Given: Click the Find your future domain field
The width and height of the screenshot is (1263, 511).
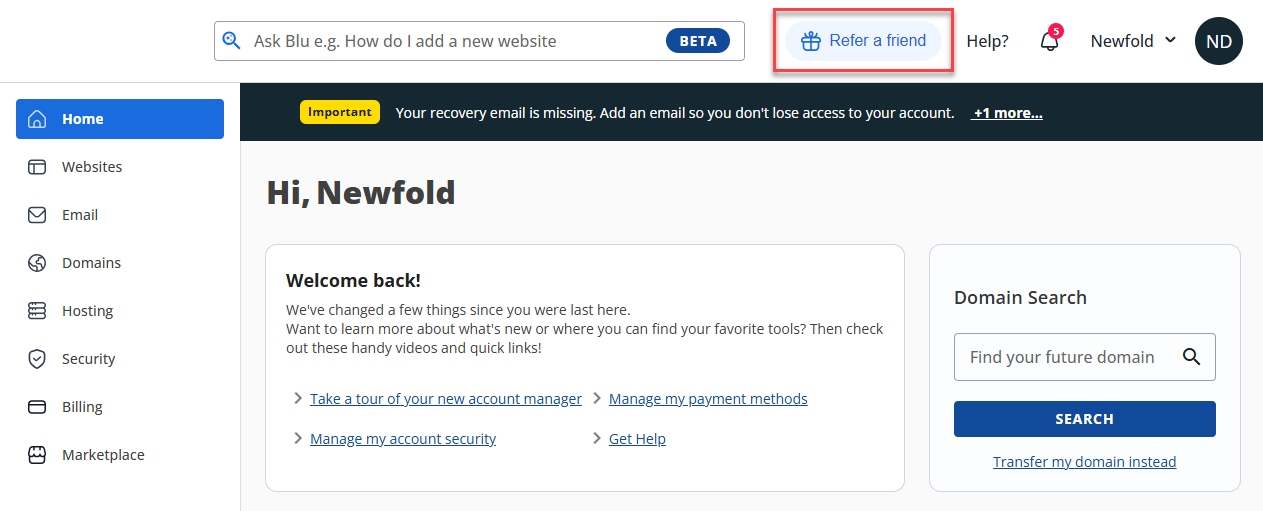Looking at the screenshot, I should [1062, 357].
